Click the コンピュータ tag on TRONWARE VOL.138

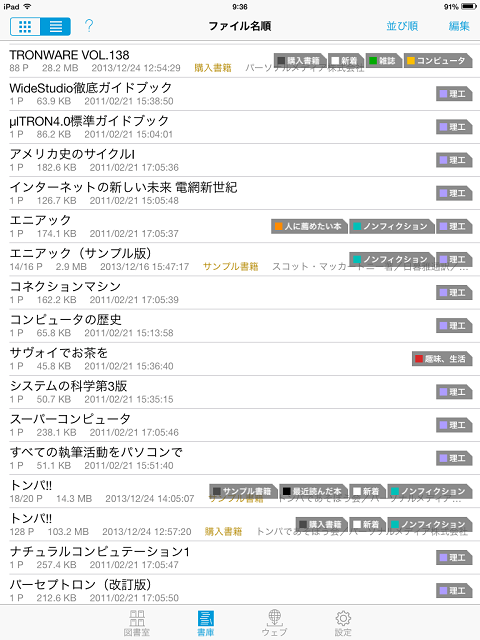438,61
